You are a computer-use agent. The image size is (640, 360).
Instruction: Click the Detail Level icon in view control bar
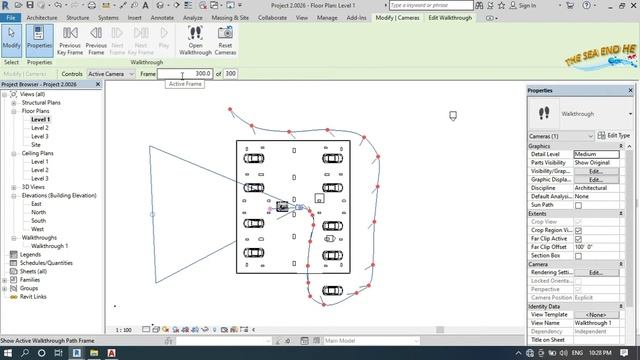[146, 329]
